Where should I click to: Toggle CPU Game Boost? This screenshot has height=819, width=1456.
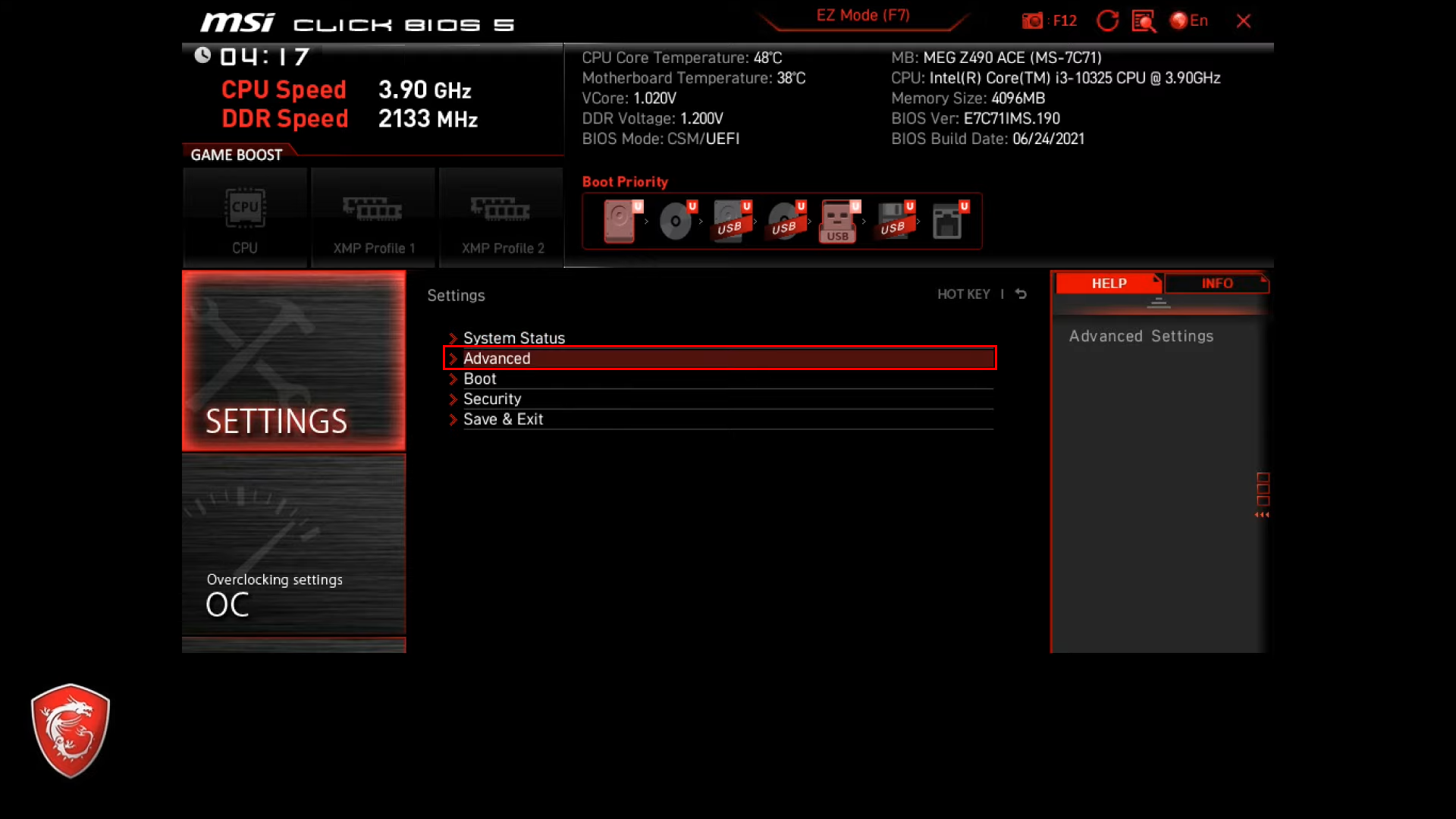(x=245, y=218)
